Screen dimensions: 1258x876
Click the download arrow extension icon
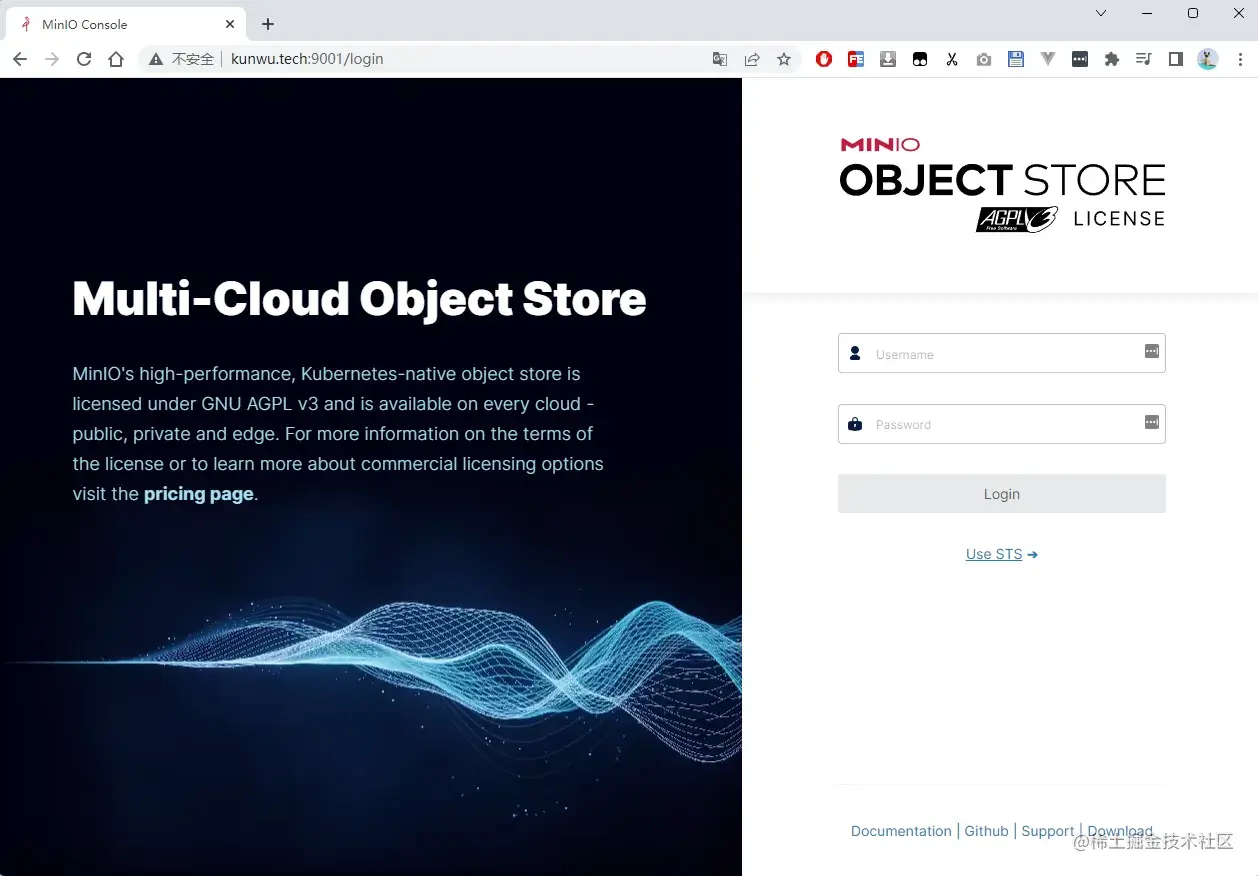click(x=888, y=59)
